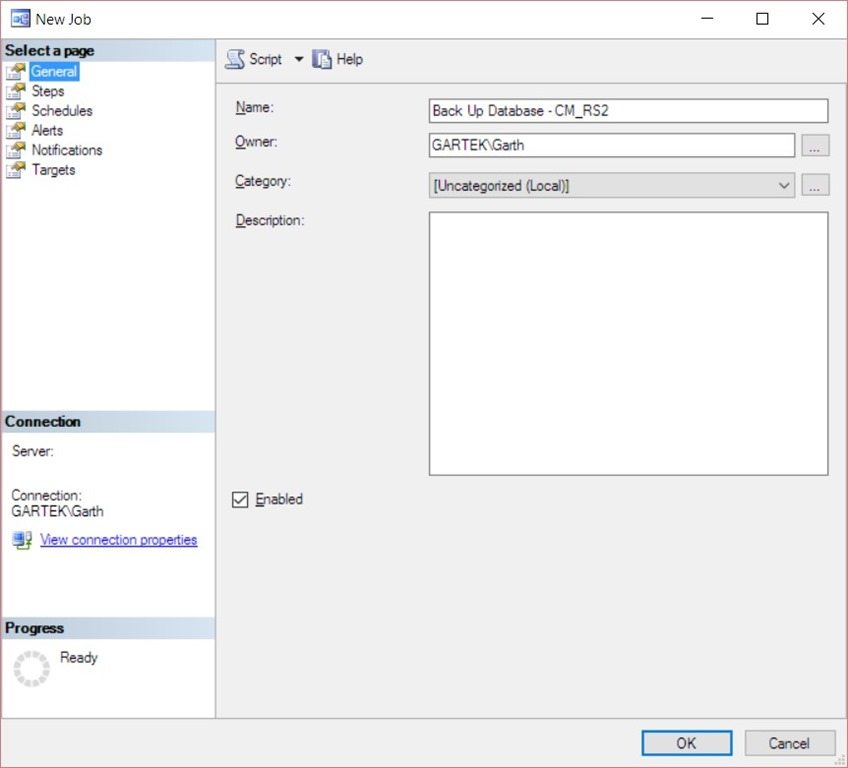
Task: Click the Ready progress spinner icon
Action: (x=32, y=669)
